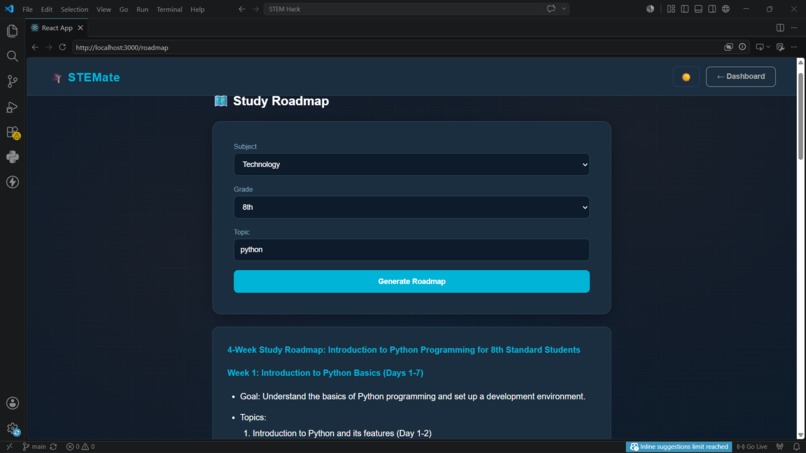The height and width of the screenshot is (453, 806).
Task: Click the Generate Roadmap button
Action: [x=411, y=282]
